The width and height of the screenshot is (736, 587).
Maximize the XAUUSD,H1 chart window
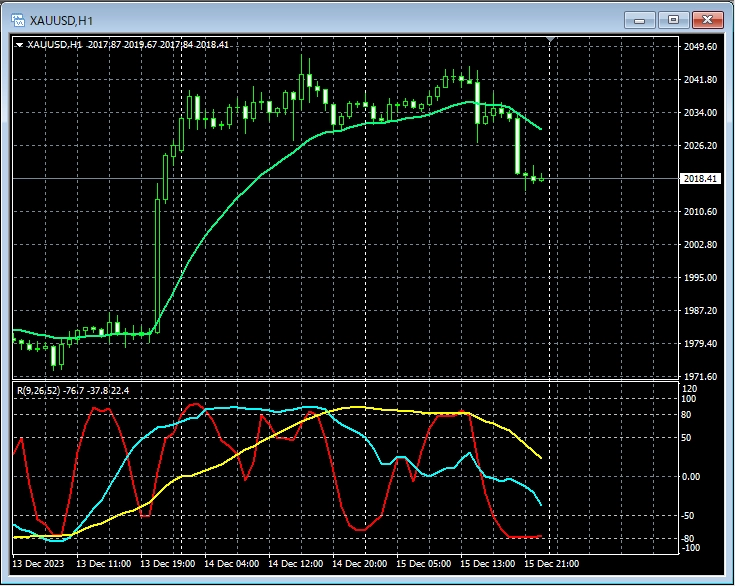(x=673, y=19)
